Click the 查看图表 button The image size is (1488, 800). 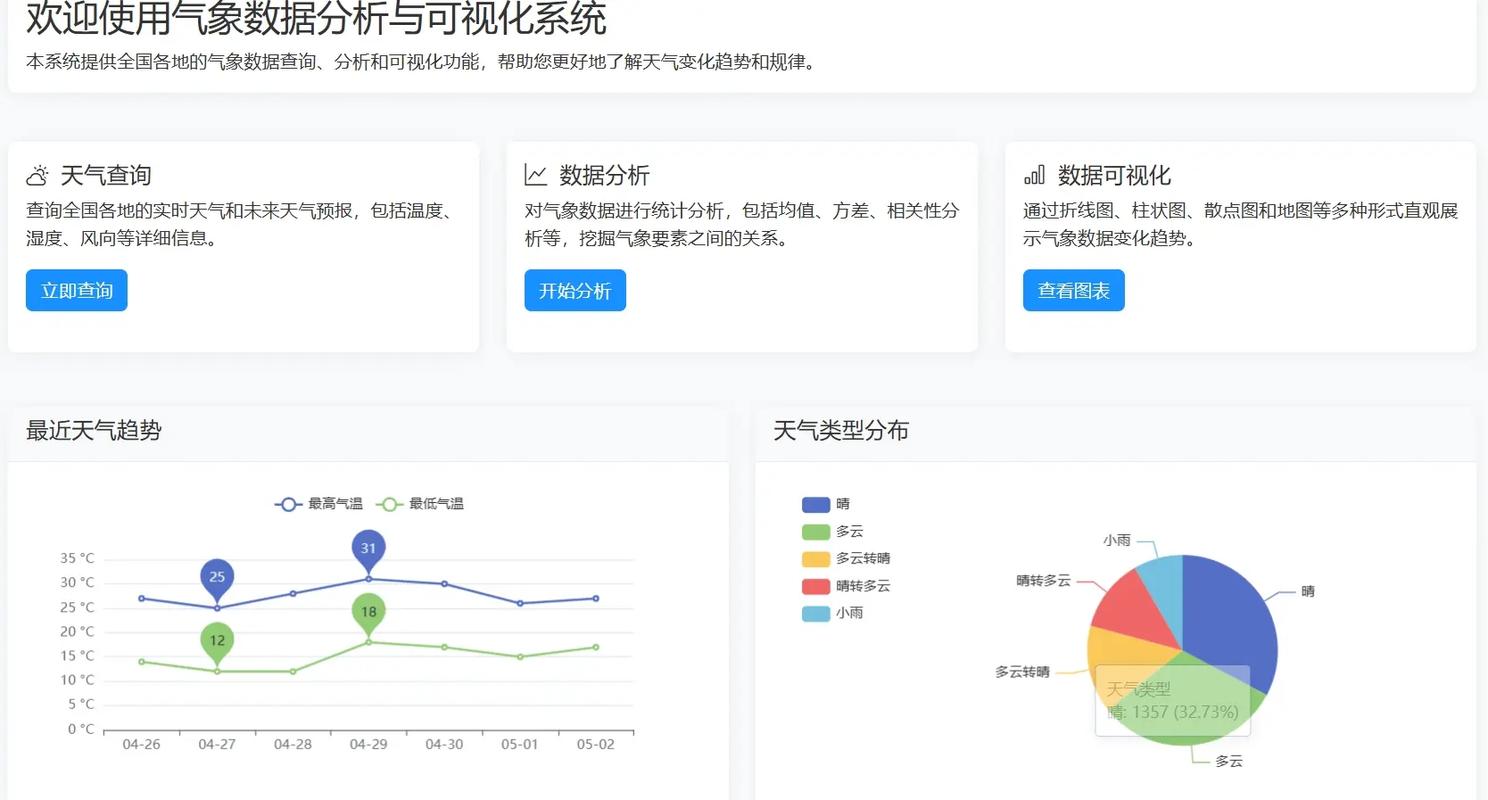pyautogui.click(x=1073, y=290)
